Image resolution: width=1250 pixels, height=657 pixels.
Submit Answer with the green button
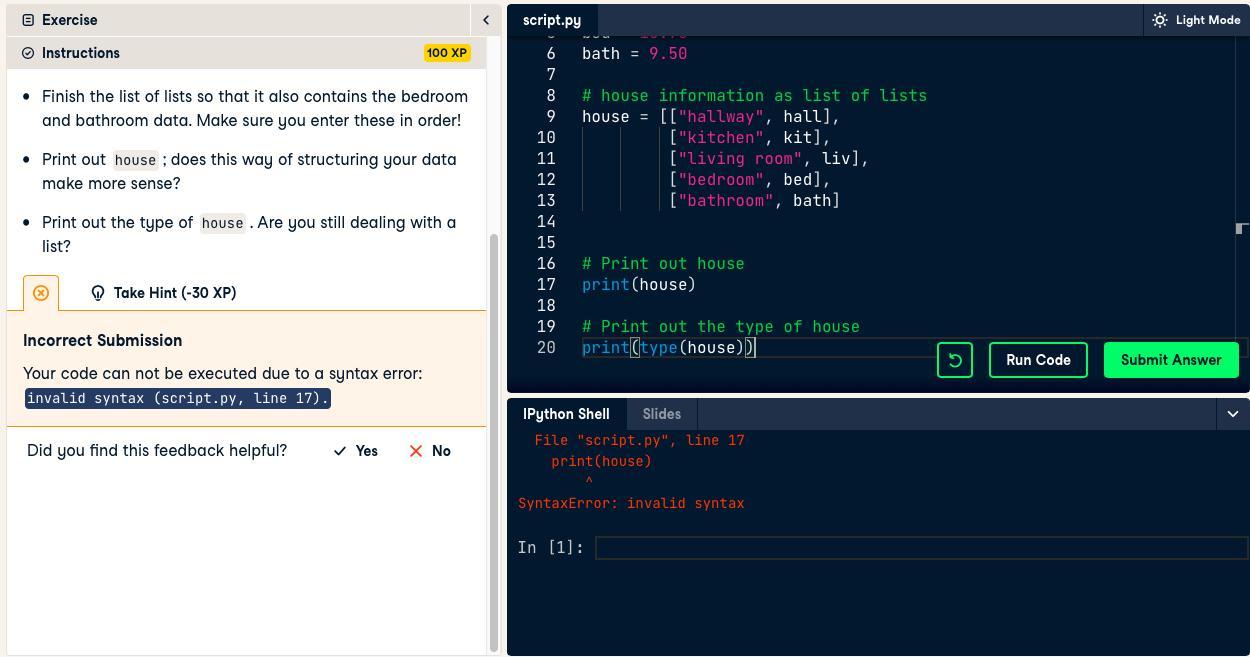pyautogui.click(x=1171, y=360)
